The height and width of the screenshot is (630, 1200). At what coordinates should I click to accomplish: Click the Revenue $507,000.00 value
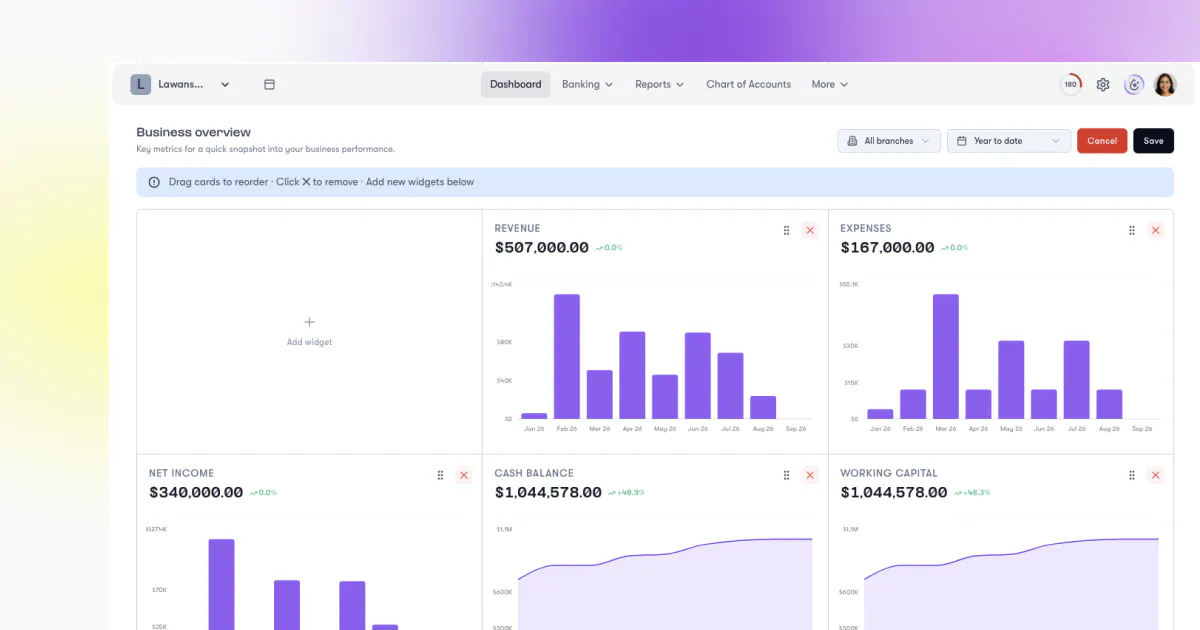coord(541,248)
